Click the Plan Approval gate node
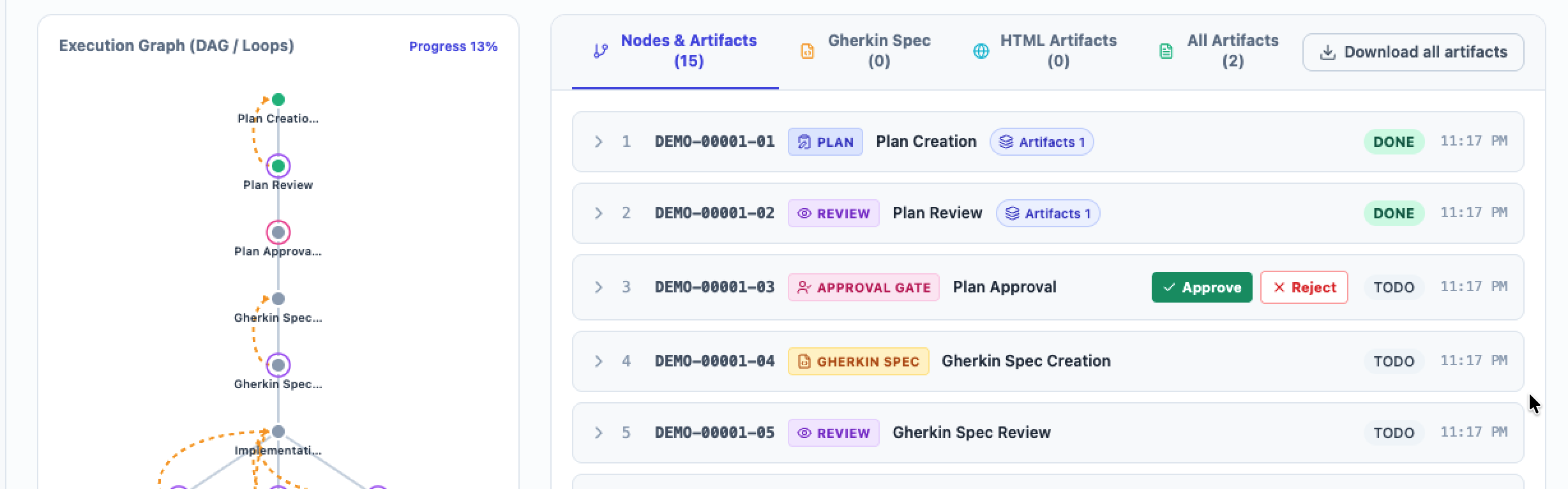Viewport: 1568px width, 489px height. pos(278,232)
